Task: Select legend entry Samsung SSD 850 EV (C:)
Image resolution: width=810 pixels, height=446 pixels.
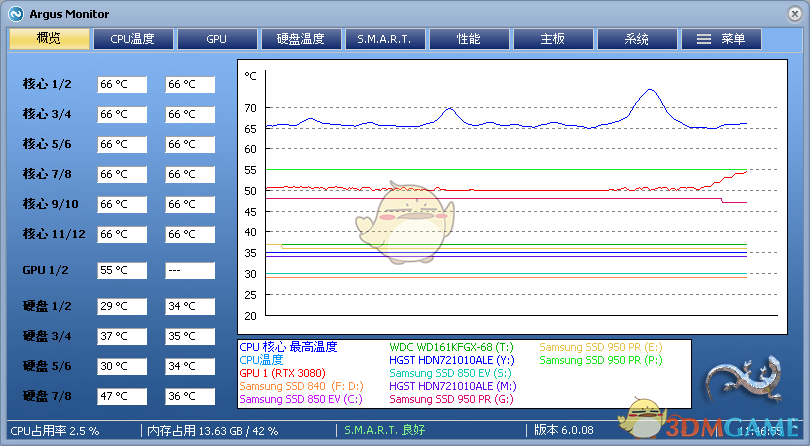Action: point(301,399)
